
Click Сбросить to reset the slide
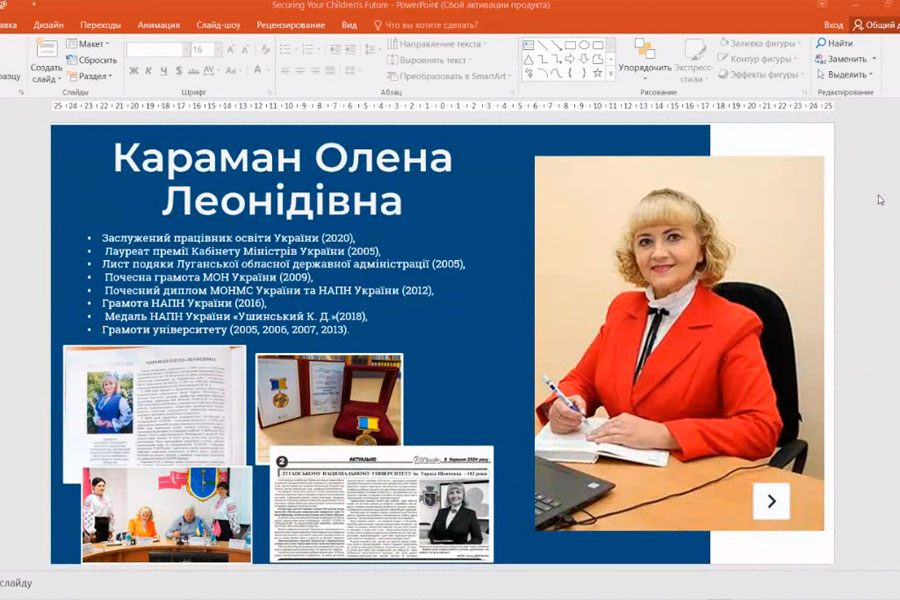pyautogui.click(x=91, y=60)
